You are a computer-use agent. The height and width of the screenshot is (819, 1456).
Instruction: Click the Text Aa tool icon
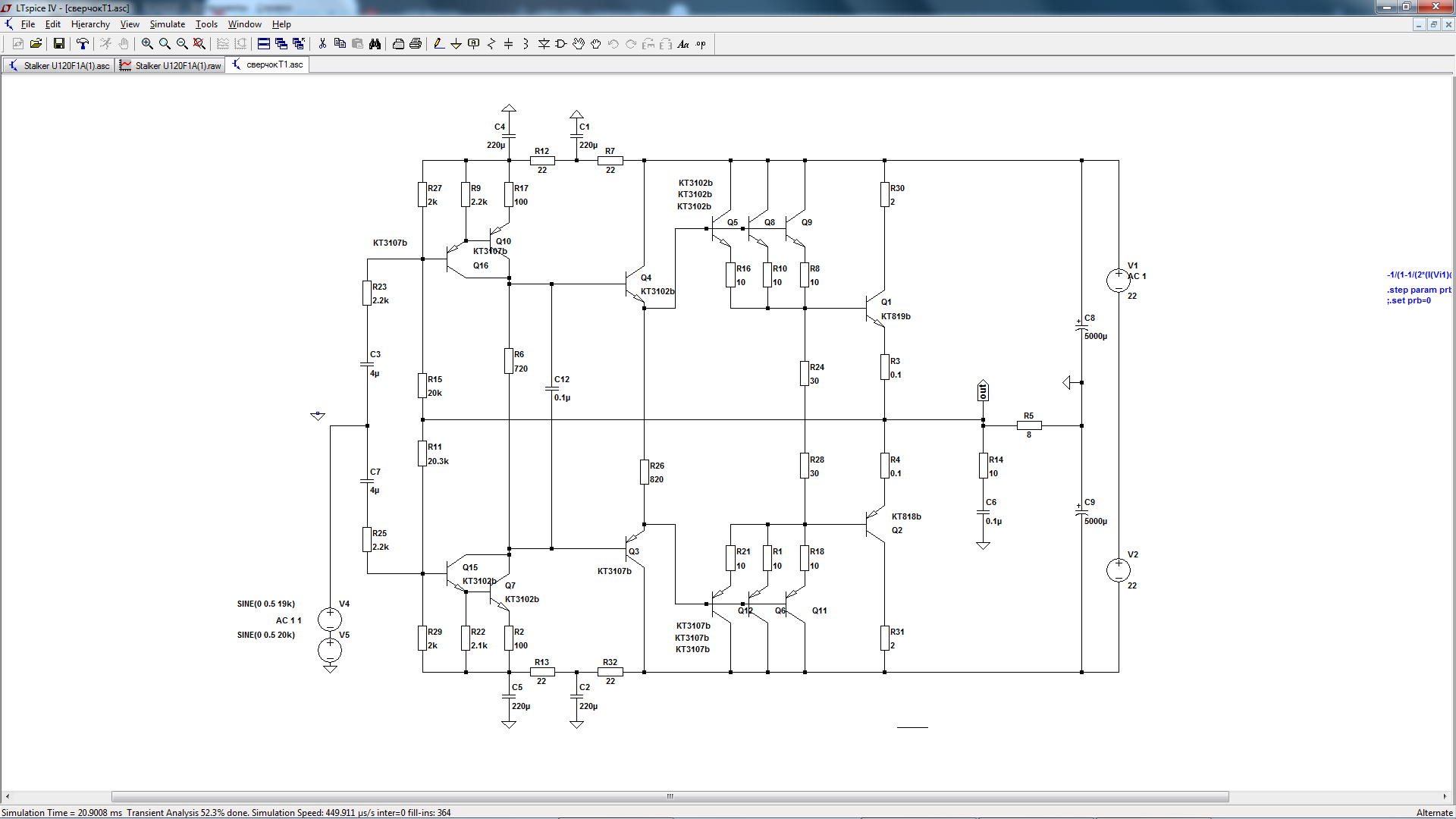pyautogui.click(x=682, y=44)
